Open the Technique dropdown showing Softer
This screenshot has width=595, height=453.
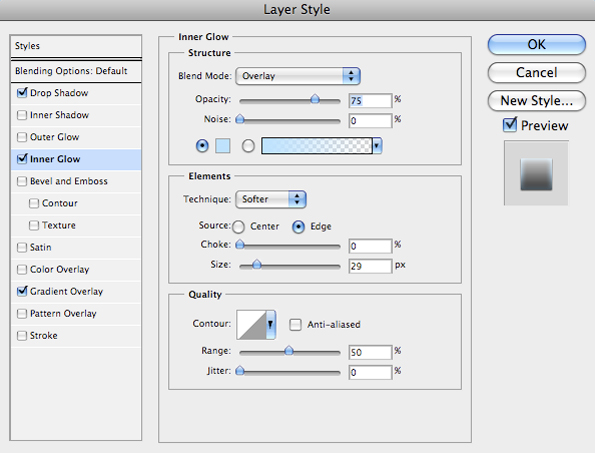click(271, 199)
